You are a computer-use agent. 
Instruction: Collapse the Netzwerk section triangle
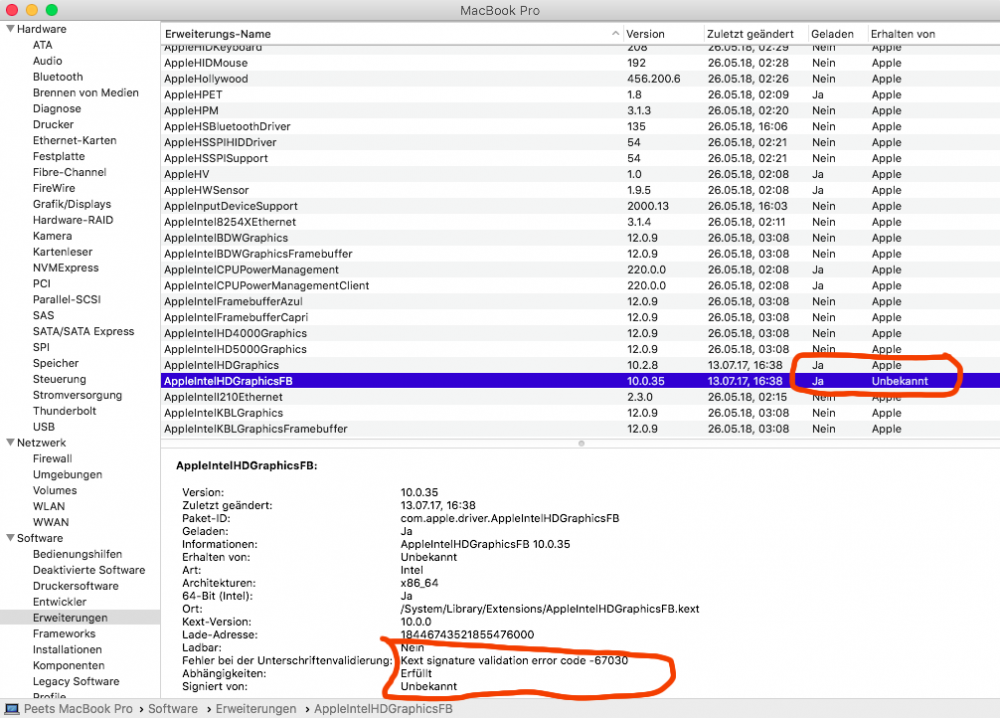point(10,442)
